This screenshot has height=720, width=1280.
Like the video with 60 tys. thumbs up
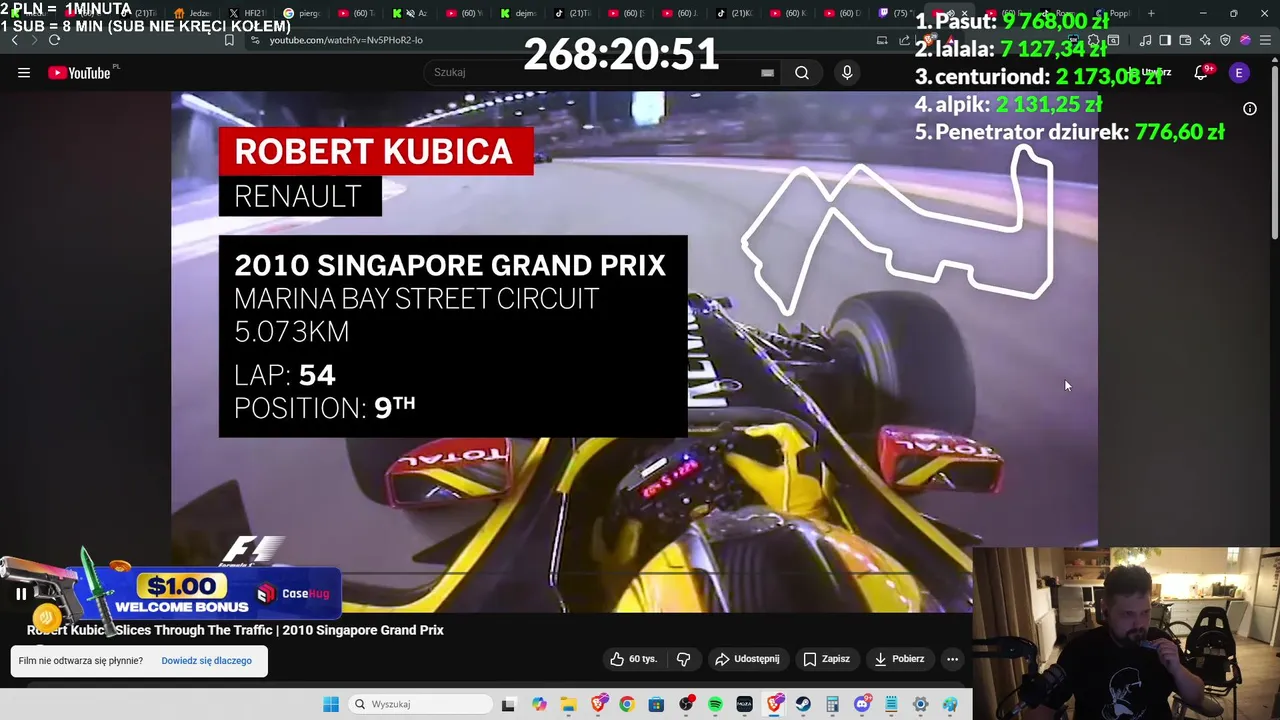pos(634,659)
